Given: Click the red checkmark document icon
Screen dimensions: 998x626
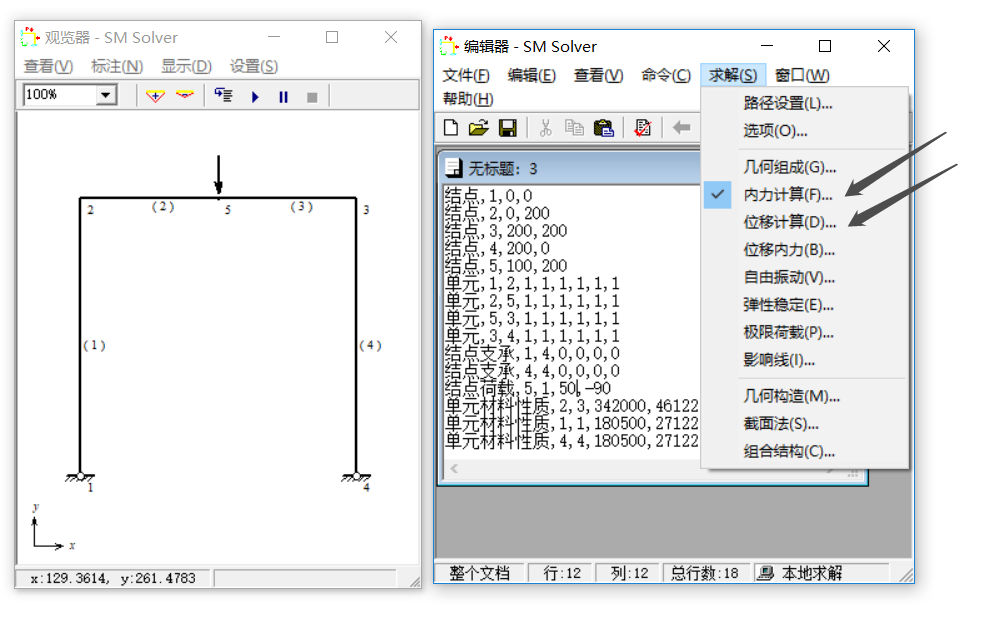Looking at the screenshot, I should pyautogui.click(x=643, y=128).
